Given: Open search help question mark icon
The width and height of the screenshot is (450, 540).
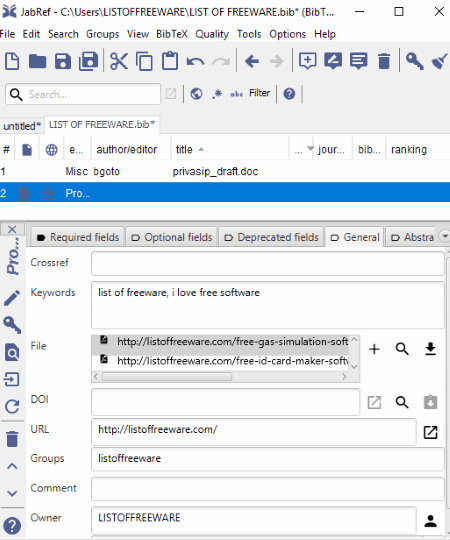Looking at the screenshot, I should [x=289, y=94].
